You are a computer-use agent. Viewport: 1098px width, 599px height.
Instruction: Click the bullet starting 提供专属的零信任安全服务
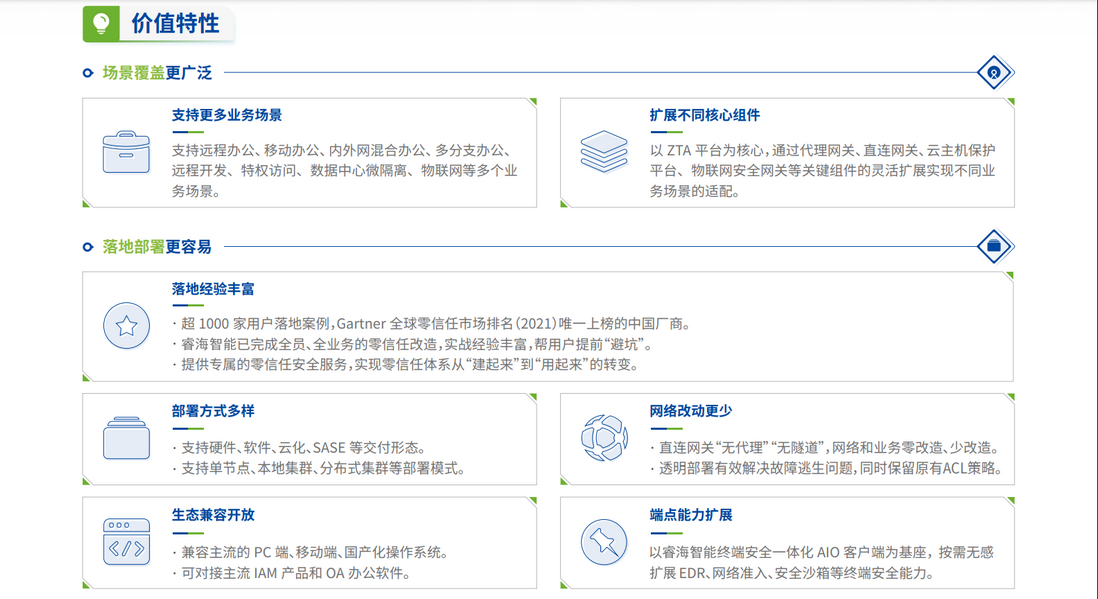[407, 364]
